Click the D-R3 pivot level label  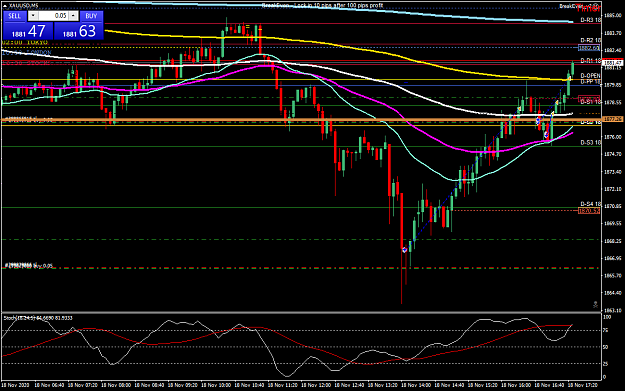click(590, 20)
